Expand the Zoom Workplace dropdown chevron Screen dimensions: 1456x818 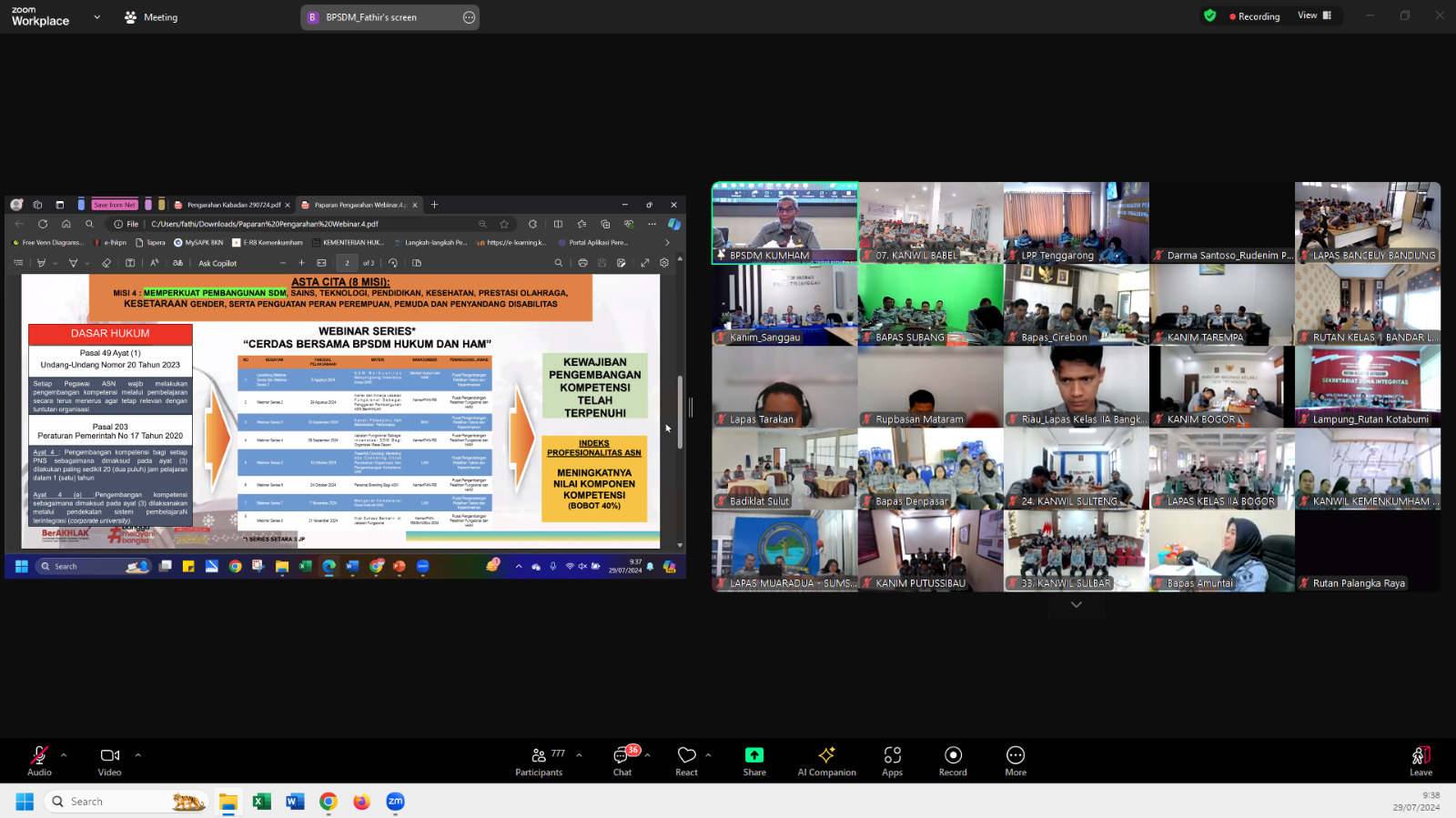[97, 16]
